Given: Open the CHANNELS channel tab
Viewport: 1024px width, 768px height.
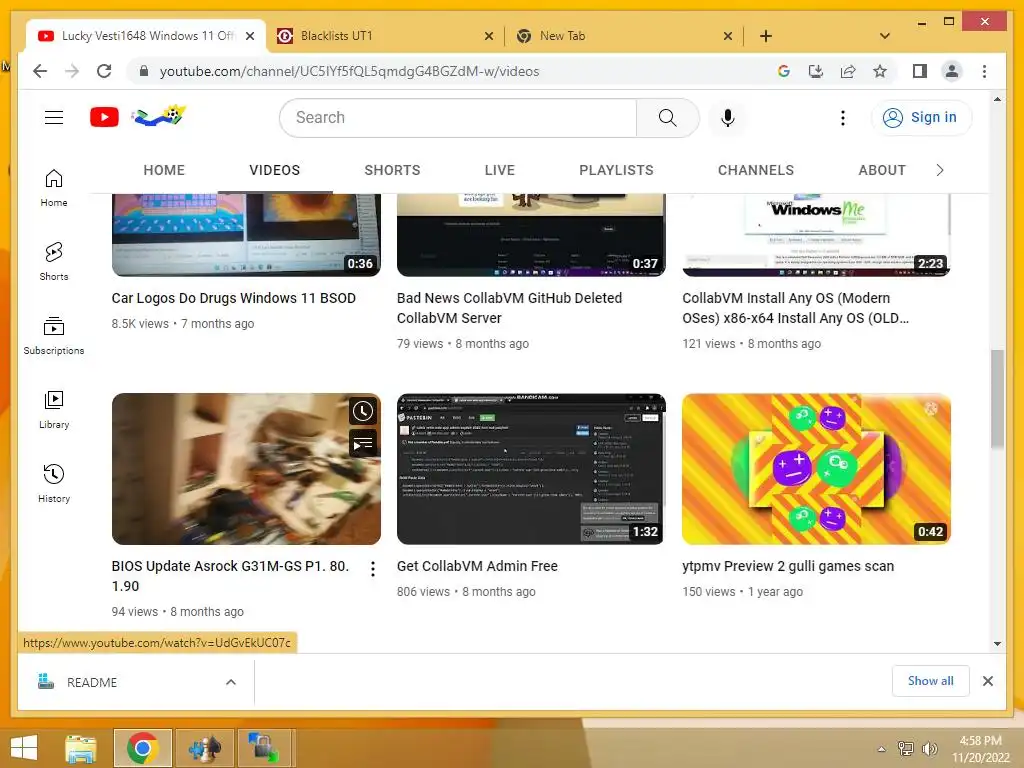Looking at the screenshot, I should (x=756, y=170).
